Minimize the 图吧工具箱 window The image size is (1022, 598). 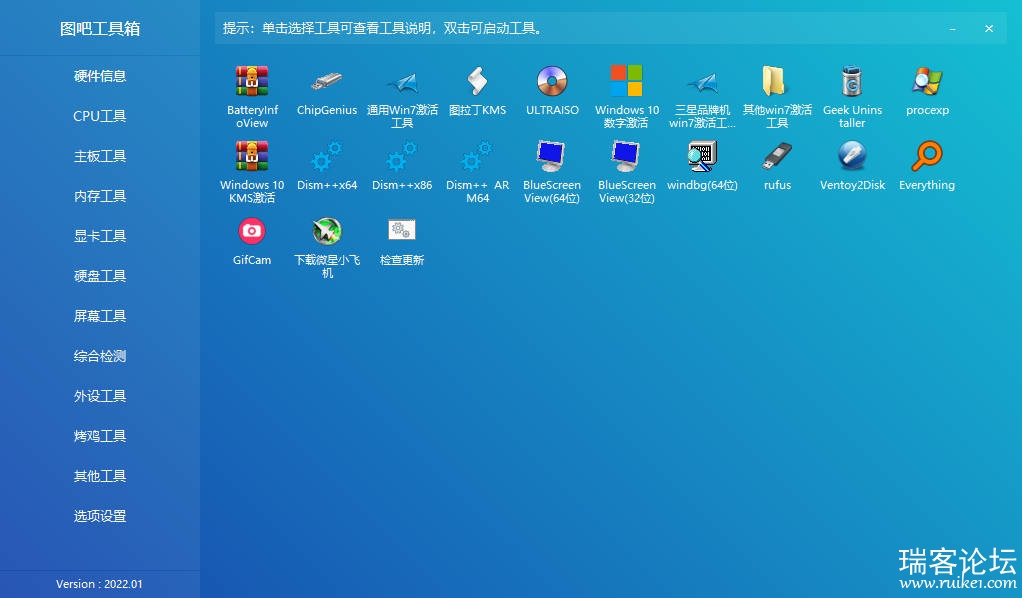(x=952, y=29)
